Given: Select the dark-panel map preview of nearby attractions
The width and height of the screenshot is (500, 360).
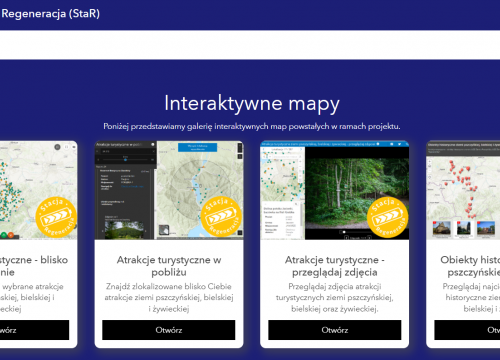Looking at the screenshot, I should 169,190.
